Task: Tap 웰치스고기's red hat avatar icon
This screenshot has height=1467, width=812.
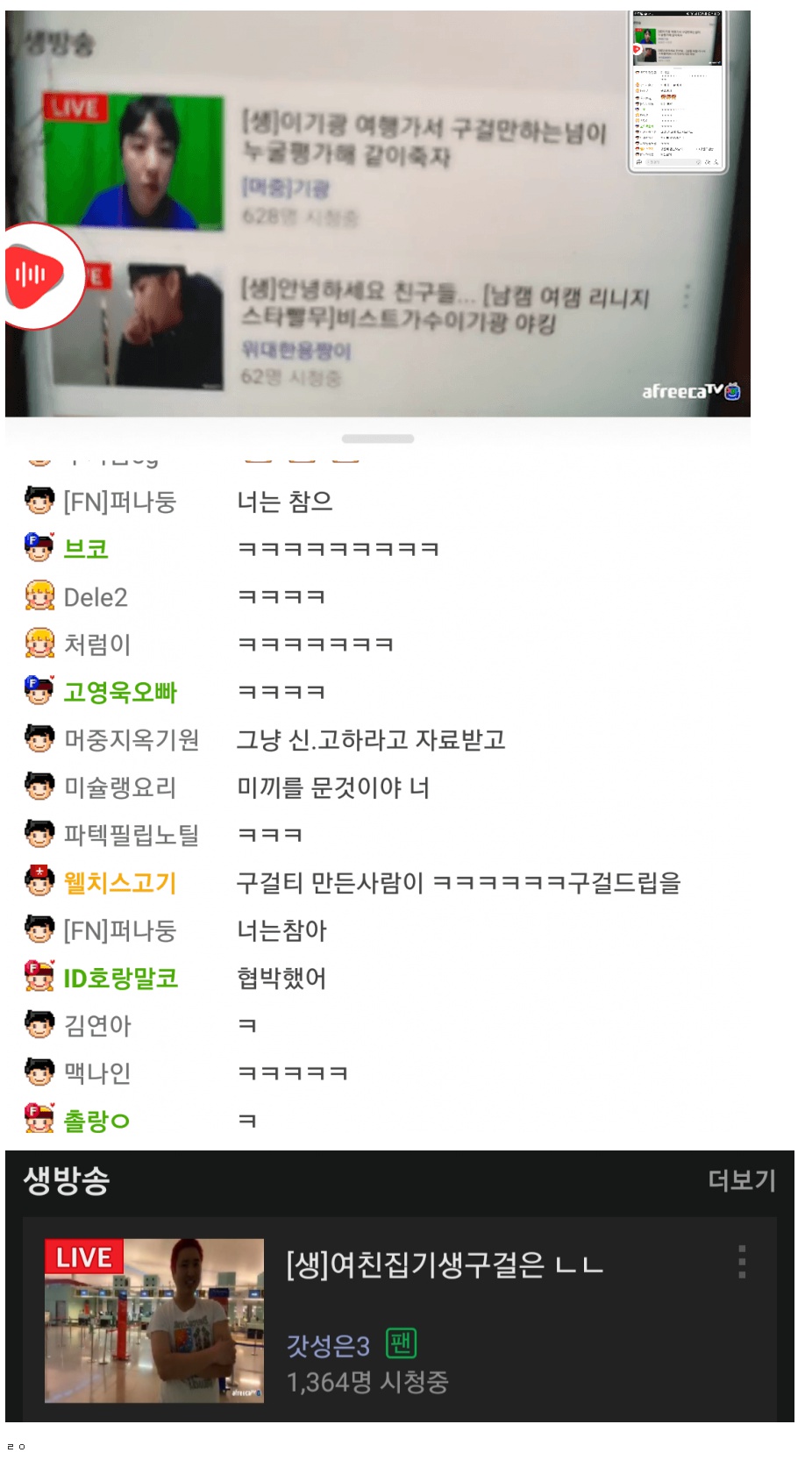Action: tap(39, 881)
